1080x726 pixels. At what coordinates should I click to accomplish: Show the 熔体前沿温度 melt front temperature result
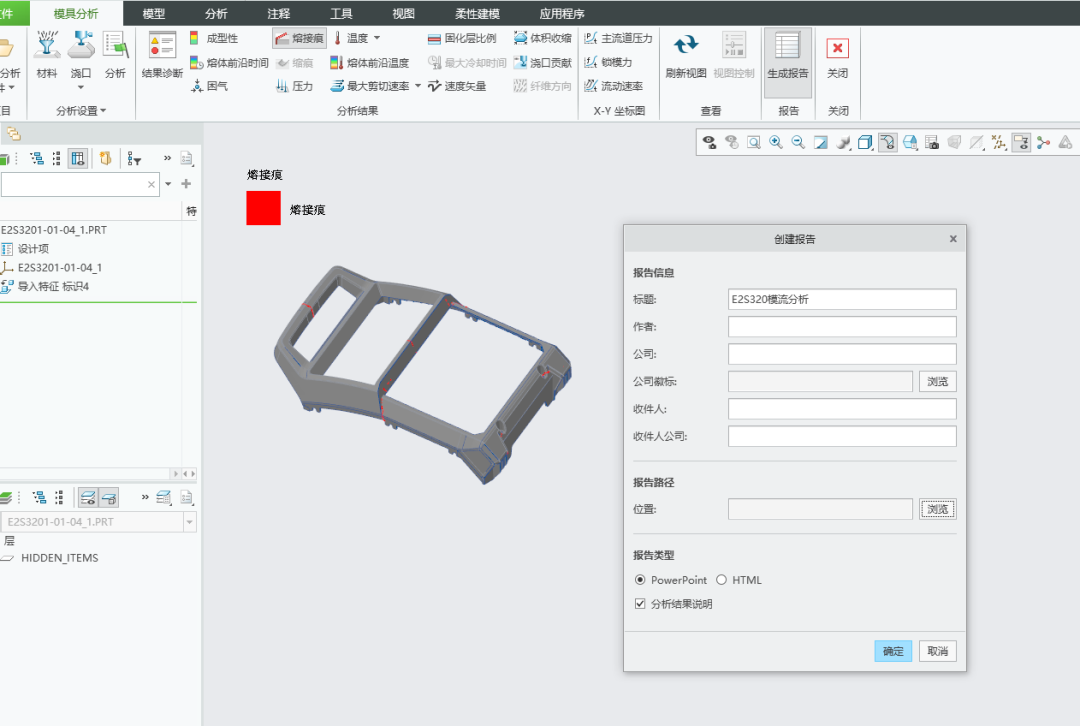pyautogui.click(x=370, y=63)
